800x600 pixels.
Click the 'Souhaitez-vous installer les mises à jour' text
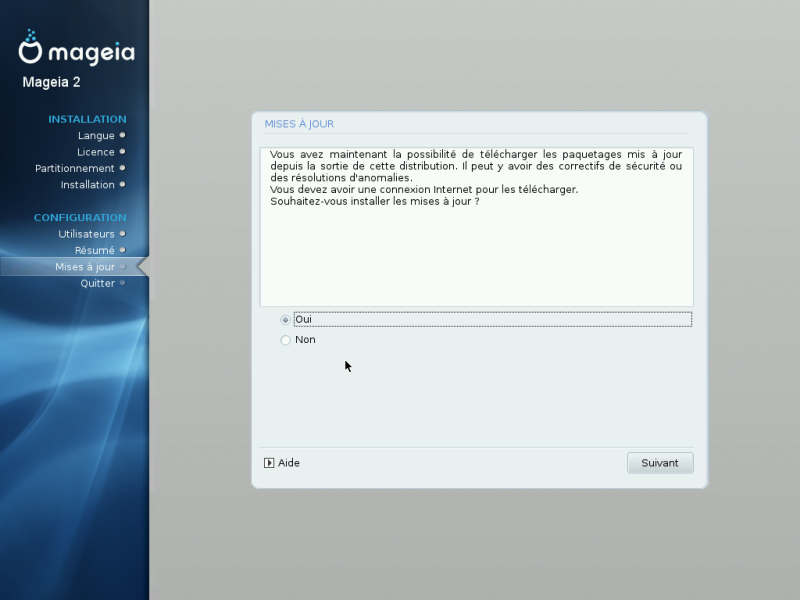(374, 202)
